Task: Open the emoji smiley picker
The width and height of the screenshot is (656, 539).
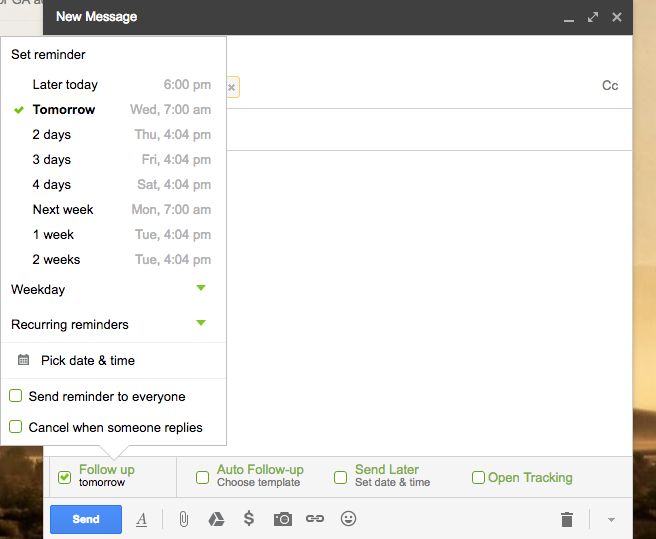Action: 349,519
